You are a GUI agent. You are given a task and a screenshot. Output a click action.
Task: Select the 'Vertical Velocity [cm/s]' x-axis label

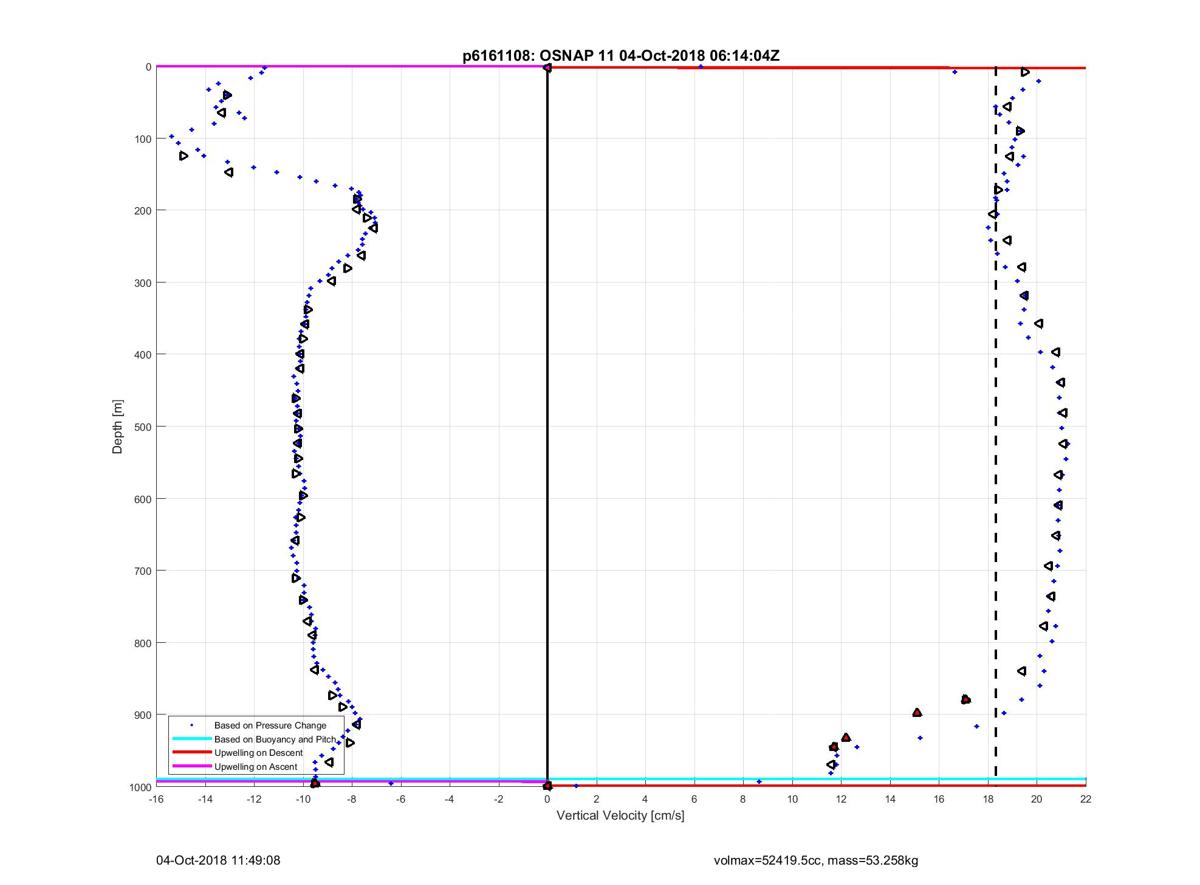click(x=620, y=816)
